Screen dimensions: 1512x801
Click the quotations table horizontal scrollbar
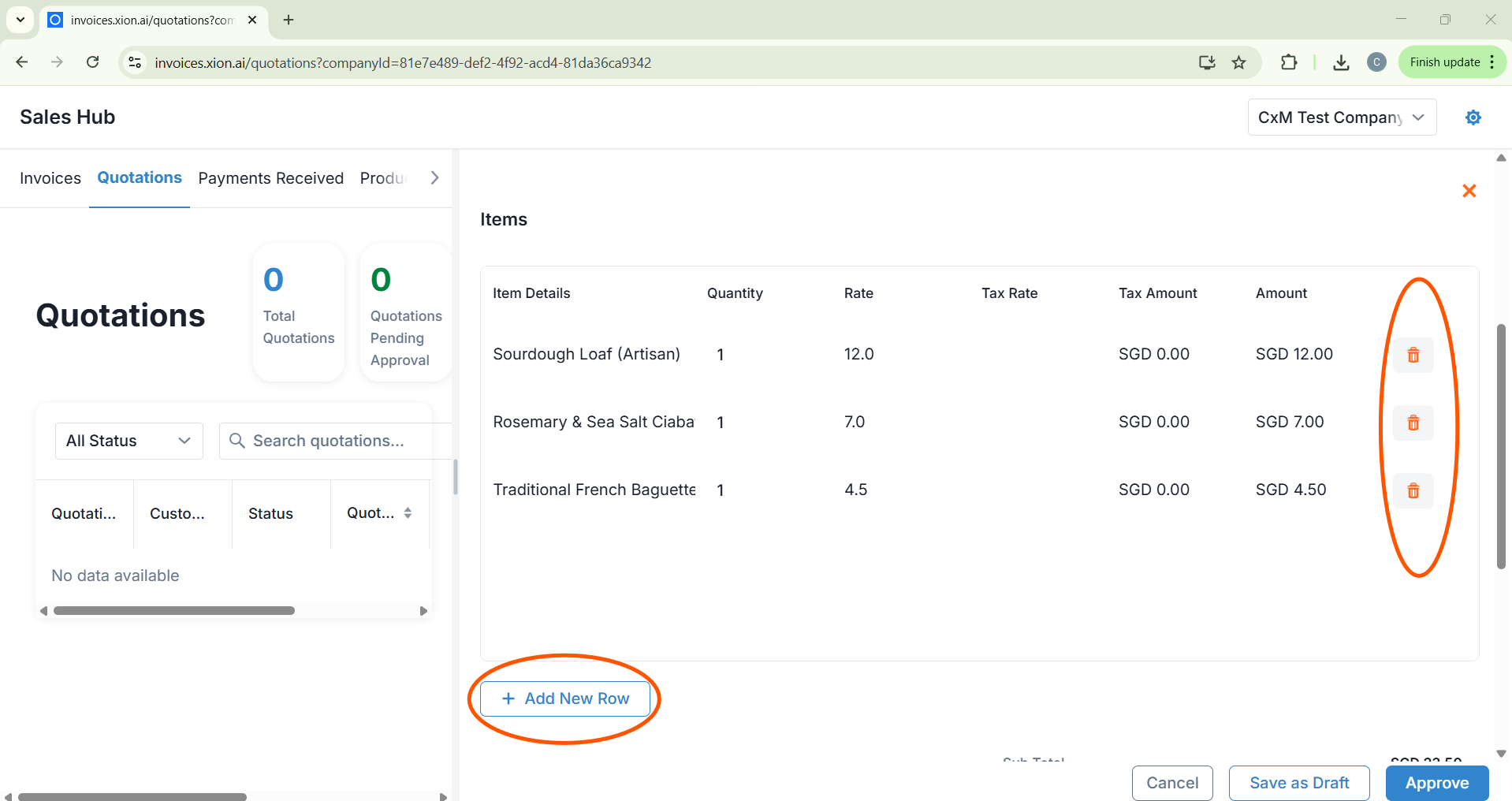[x=173, y=611]
